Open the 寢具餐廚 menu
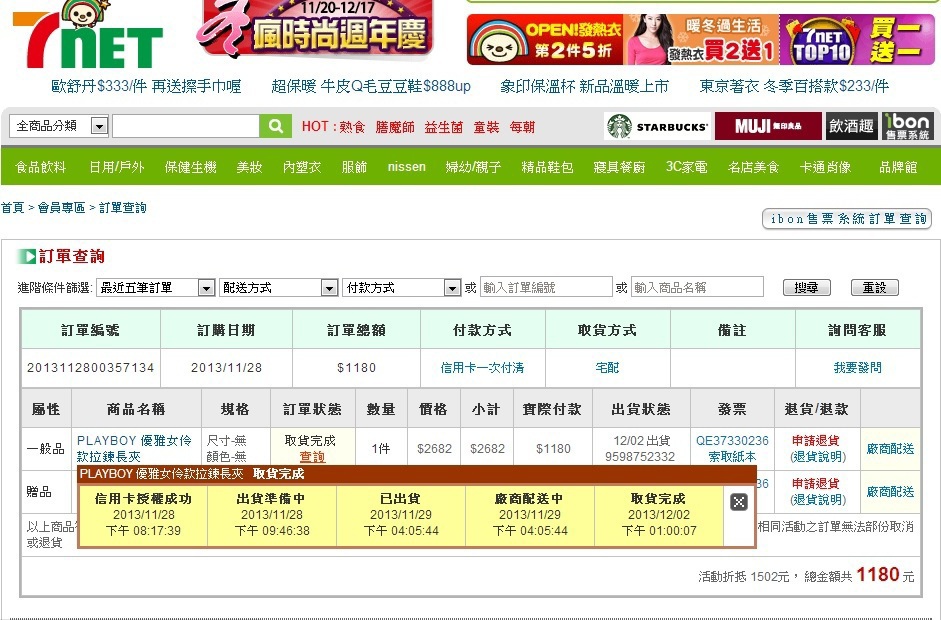The image size is (941, 620). click(x=619, y=167)
